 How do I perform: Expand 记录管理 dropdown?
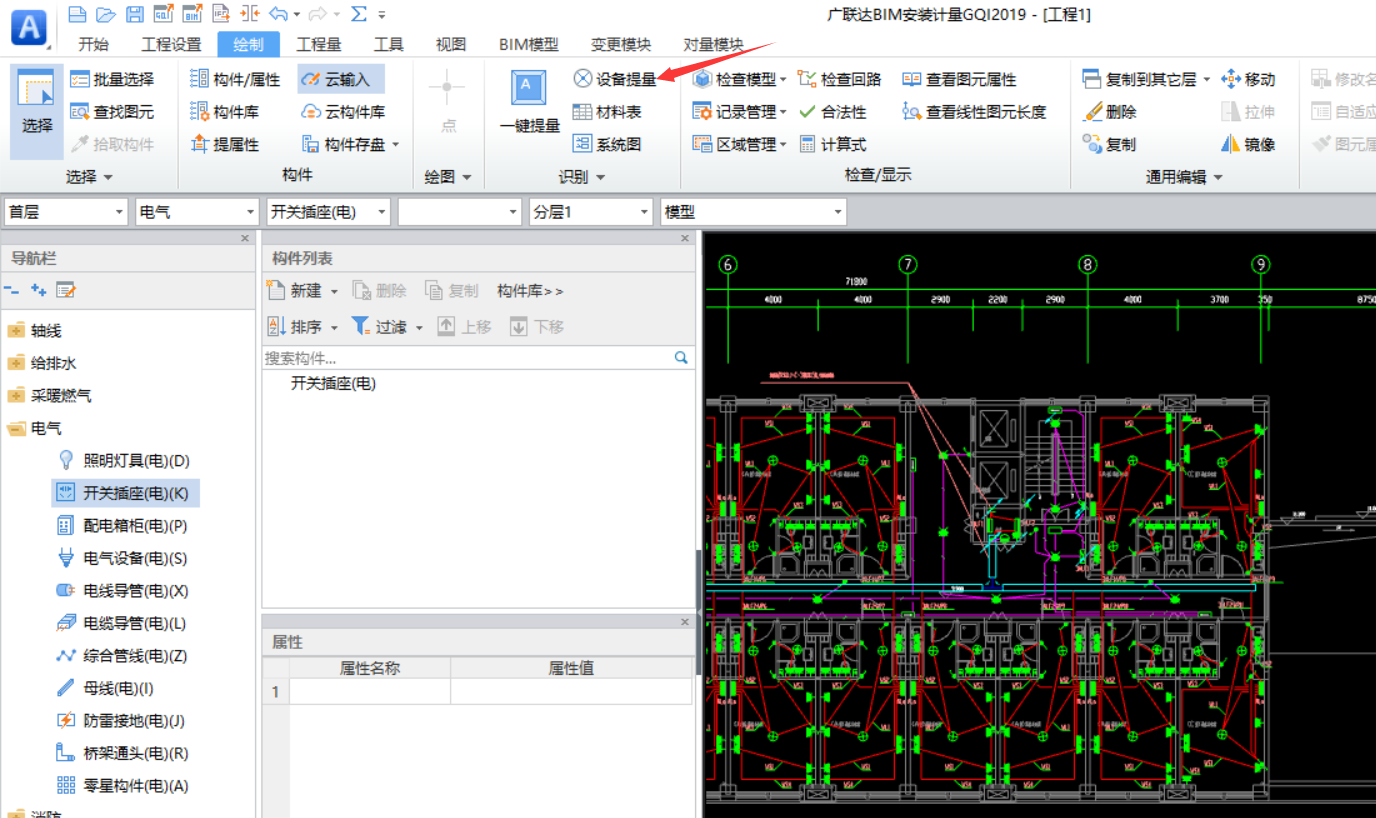tap(784, 112)
